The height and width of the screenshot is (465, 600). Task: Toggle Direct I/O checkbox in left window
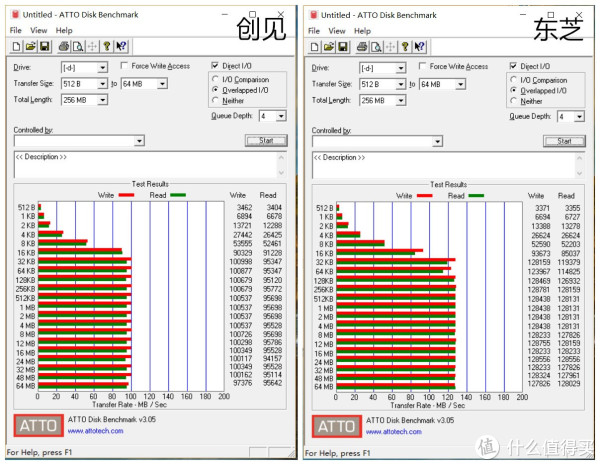215,65
